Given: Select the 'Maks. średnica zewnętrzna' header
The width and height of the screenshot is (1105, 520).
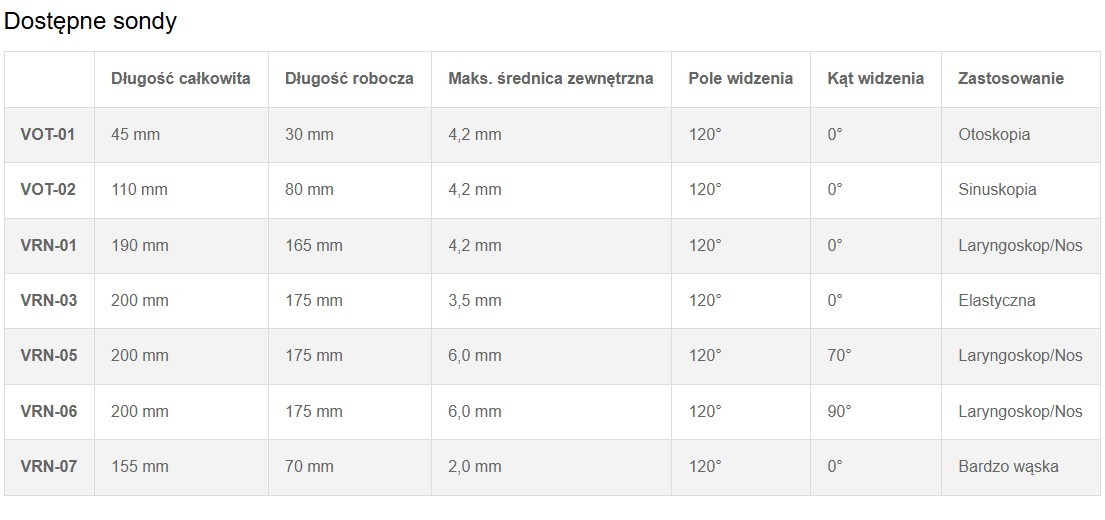Looking at the screenshot, I should pyautogui.click(x=551, y=78).
